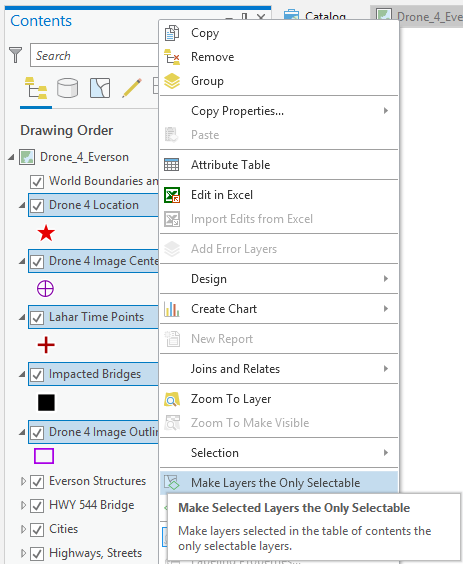Uncheck World Boundaries layer visibility
The height and width of the screenshot is (564, 463).
pyautogui.click(x=37, y=182)
